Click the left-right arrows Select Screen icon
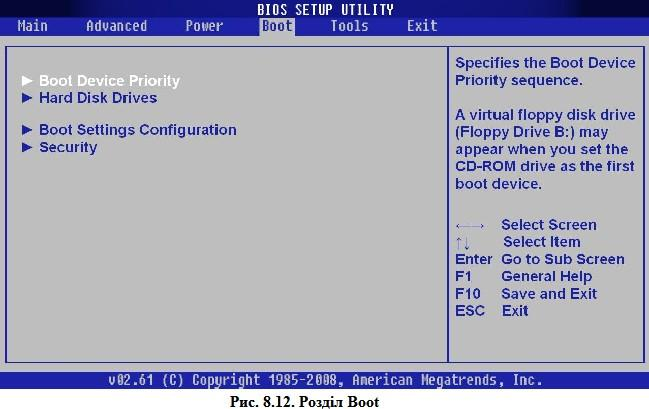 coord(470,226)
